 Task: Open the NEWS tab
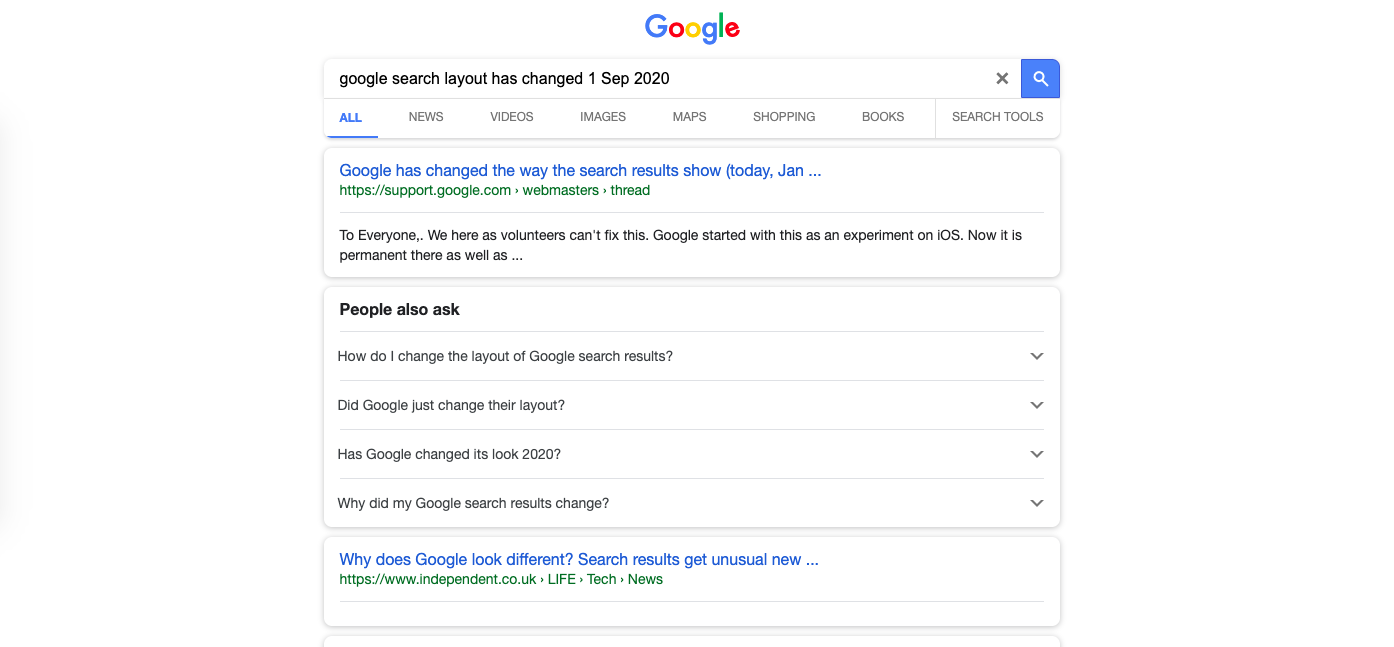coord(425,117)
